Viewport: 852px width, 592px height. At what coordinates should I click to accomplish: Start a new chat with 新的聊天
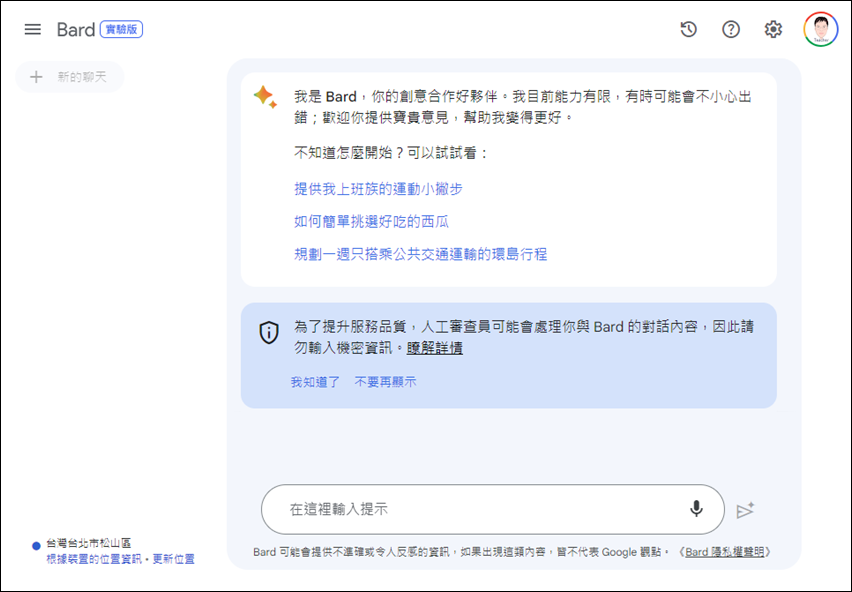click(x=70, y=77)
